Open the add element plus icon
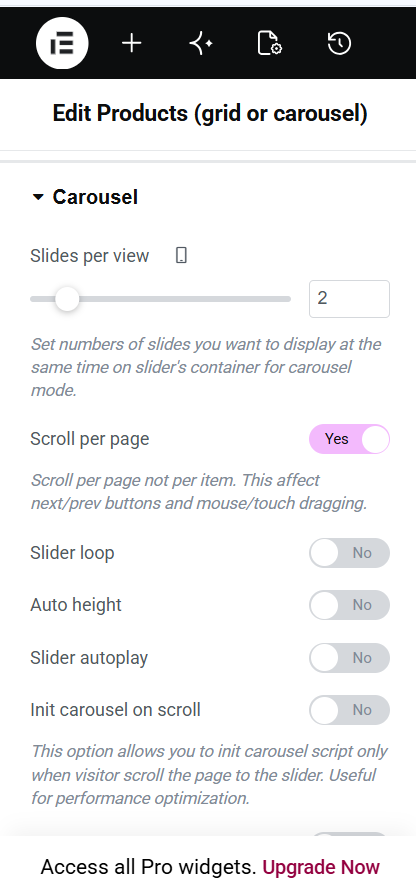416x892 pixels. click(x=131, y=44)
